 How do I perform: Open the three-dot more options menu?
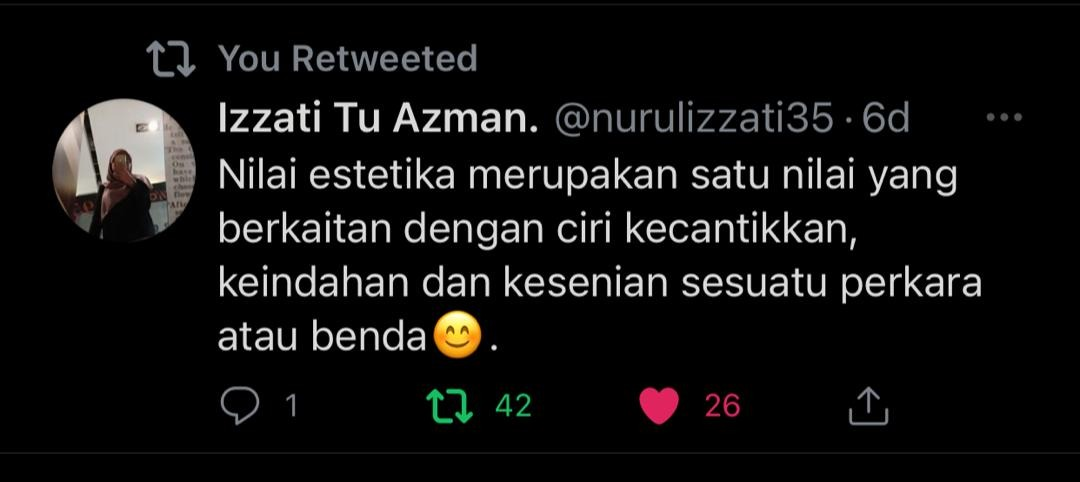[1004, 118]
